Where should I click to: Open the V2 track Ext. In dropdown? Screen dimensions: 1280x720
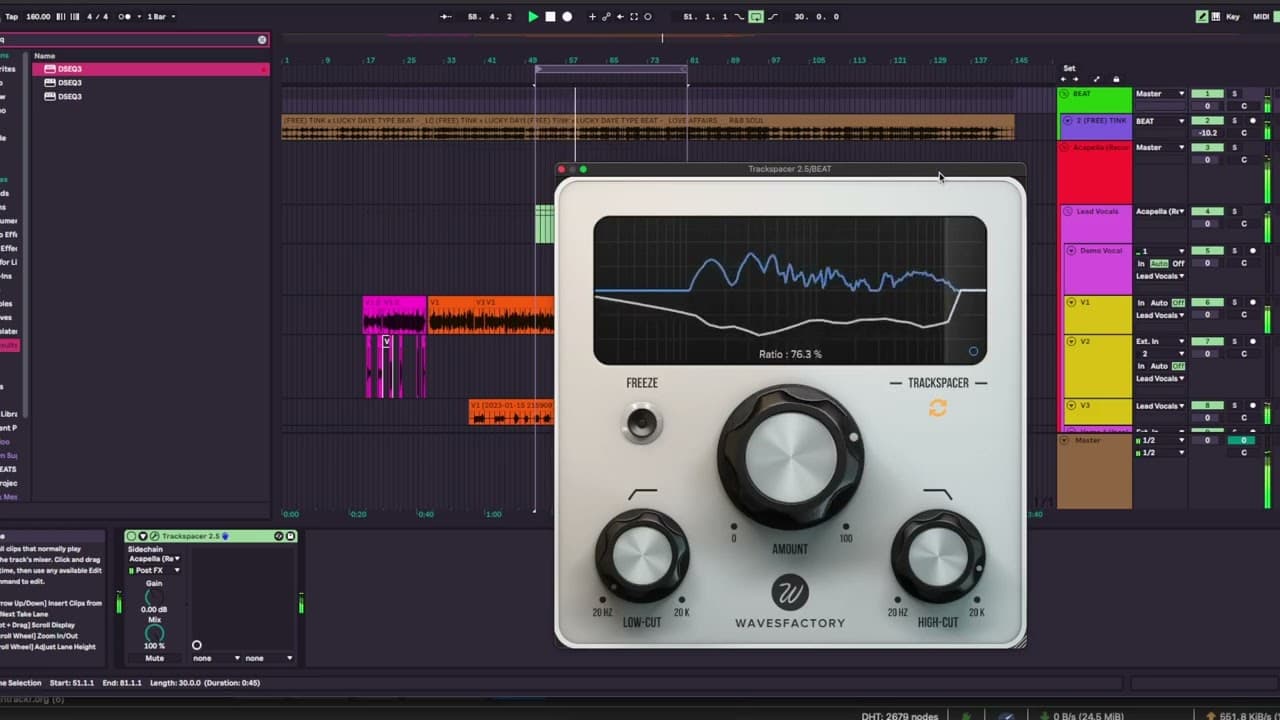click(1160, 342)
